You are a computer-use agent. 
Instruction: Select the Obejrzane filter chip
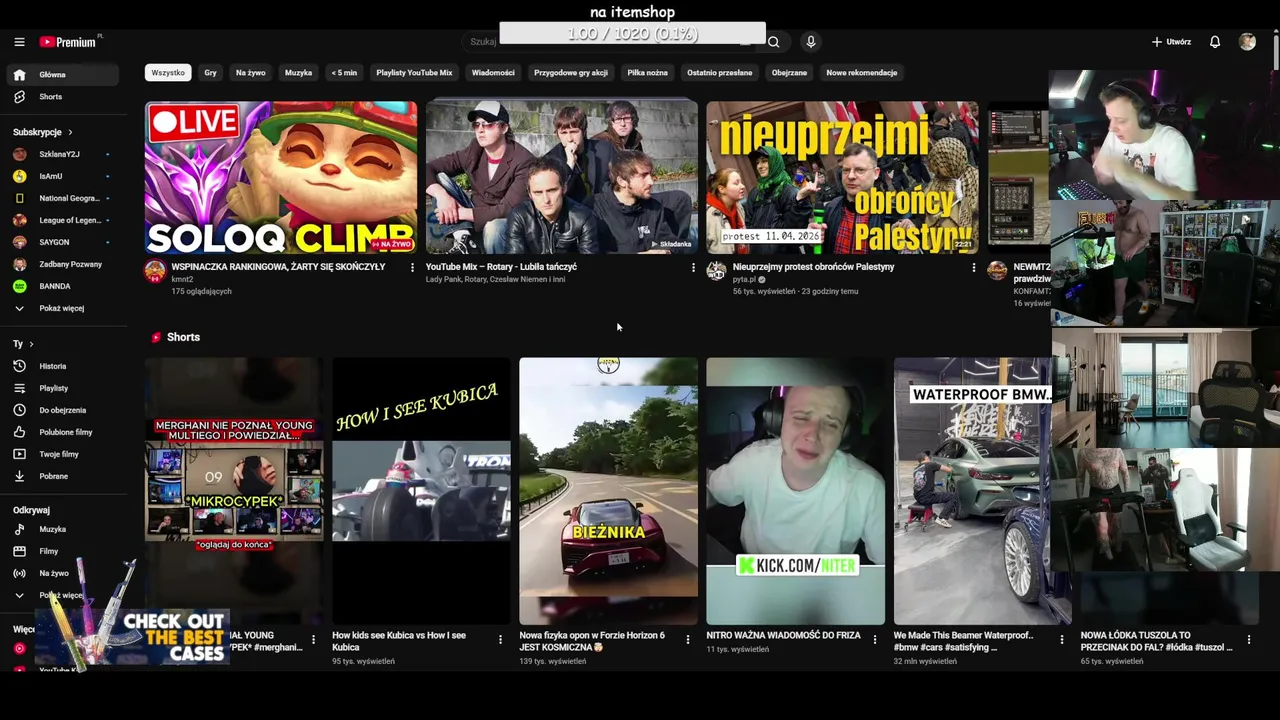coord(789,73)
